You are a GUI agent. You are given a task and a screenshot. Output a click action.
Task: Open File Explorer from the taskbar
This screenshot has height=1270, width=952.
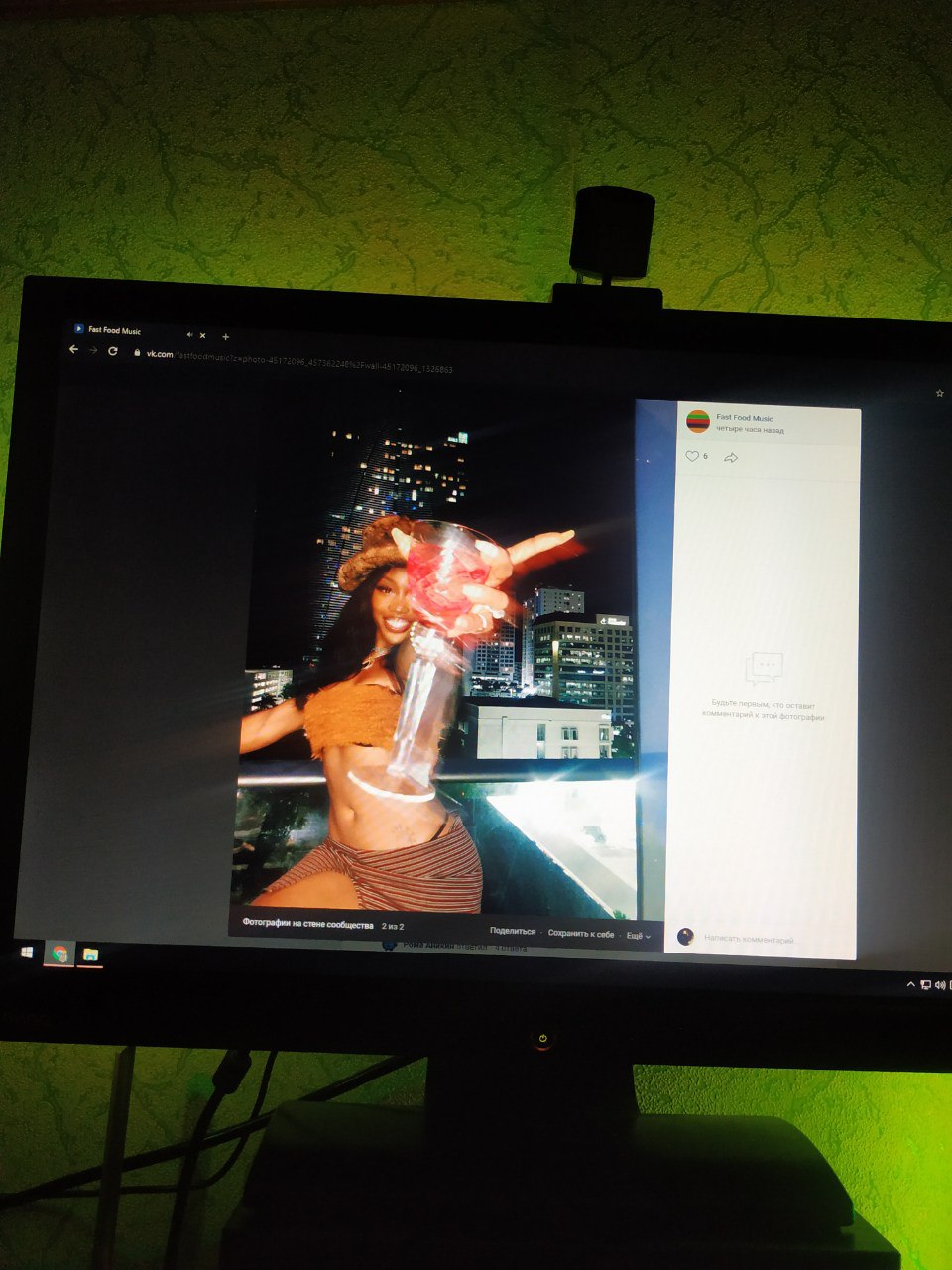point(90,954)
